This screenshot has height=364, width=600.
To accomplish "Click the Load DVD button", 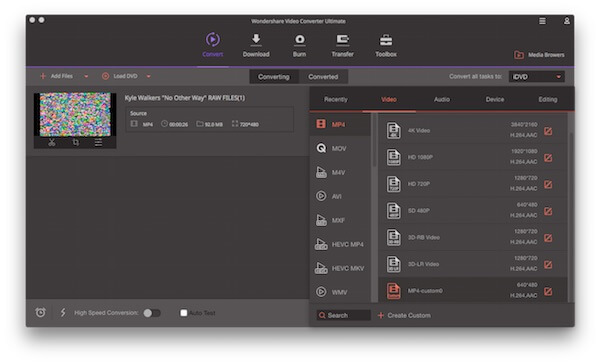I will [x=120, y=76].
